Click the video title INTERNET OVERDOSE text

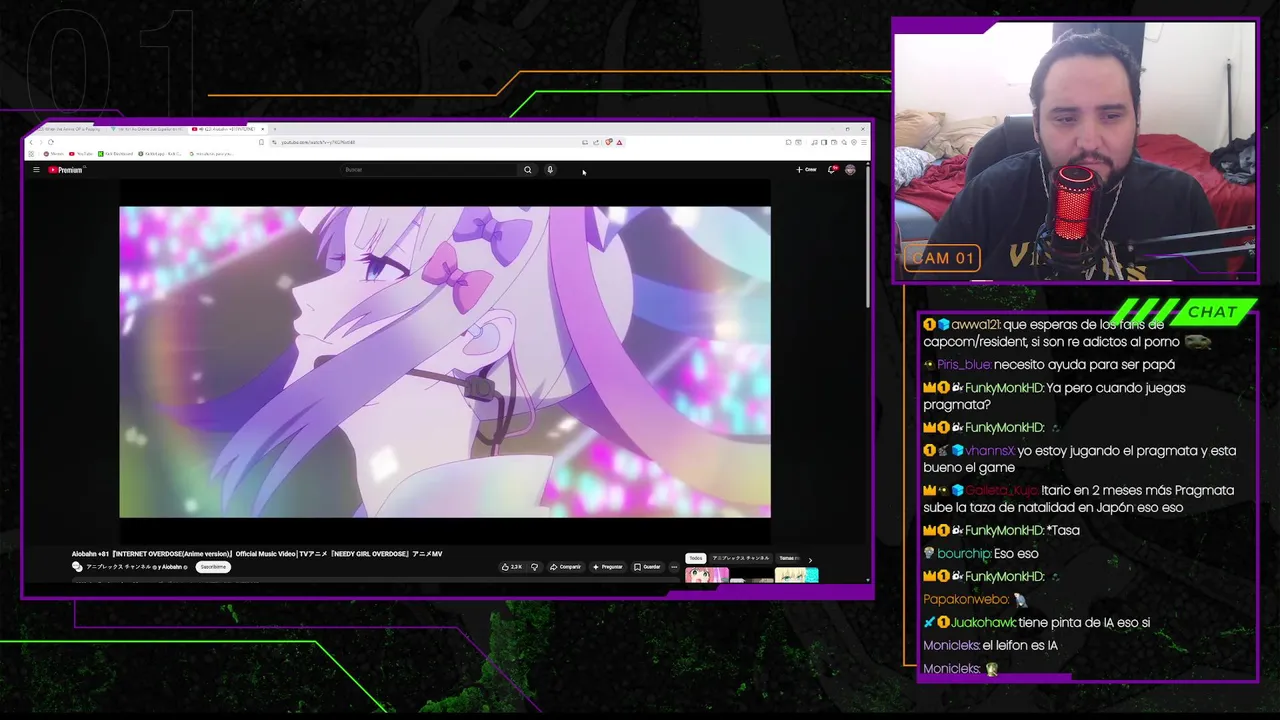click(256, 553)
